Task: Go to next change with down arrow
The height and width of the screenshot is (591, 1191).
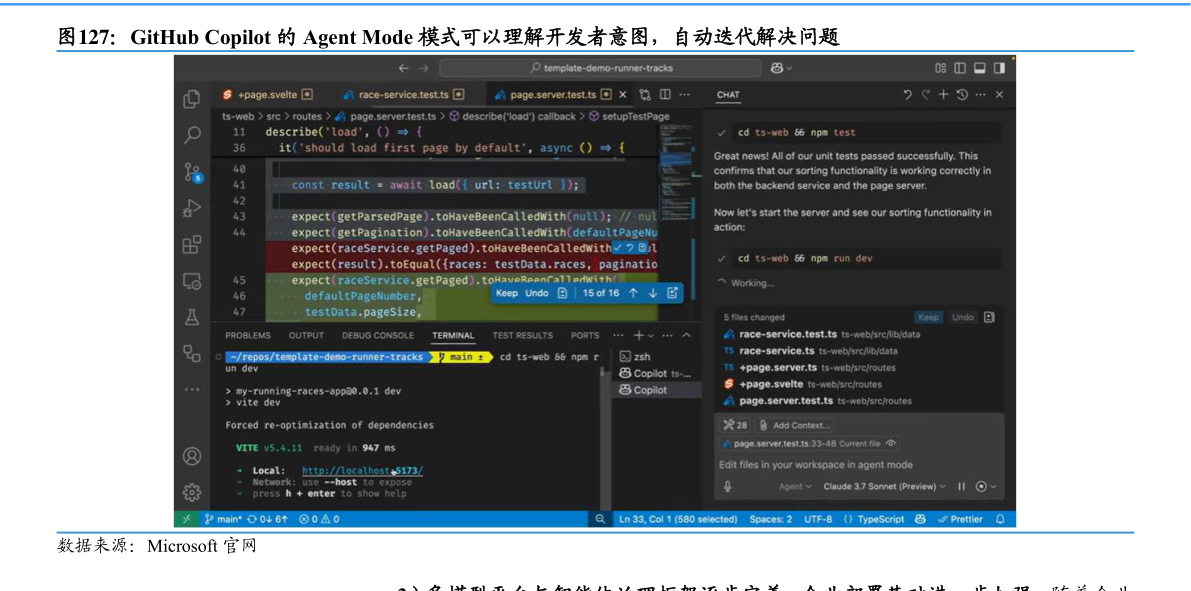Action: 652,293
